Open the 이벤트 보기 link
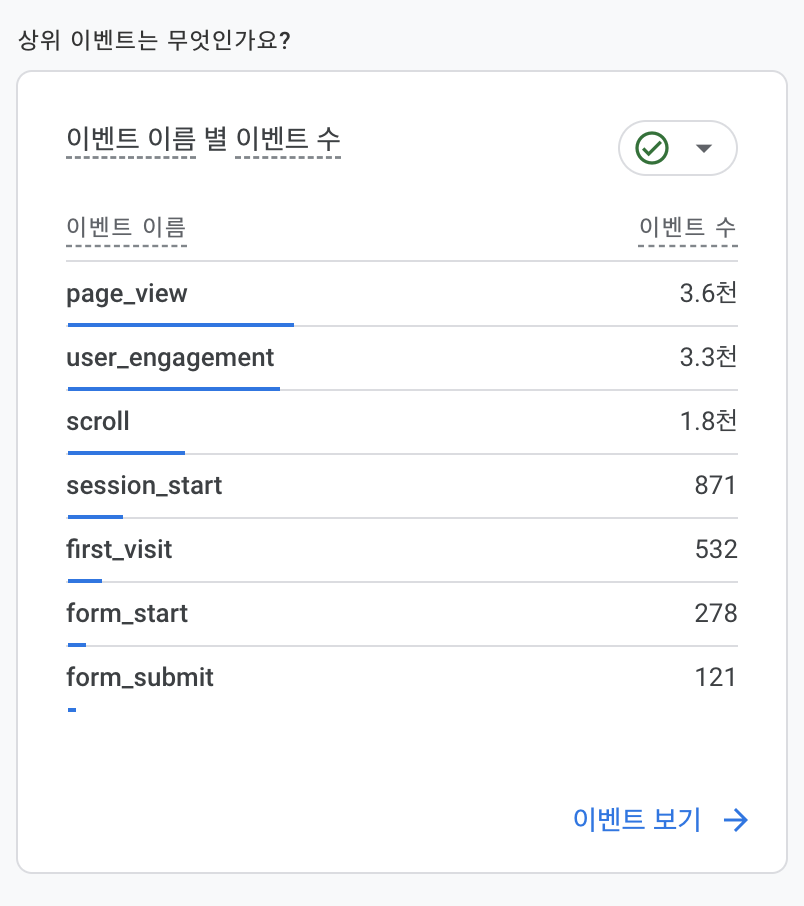Viewport: 804px width, 906px height. pyautogui.click(x=637, y=820)
